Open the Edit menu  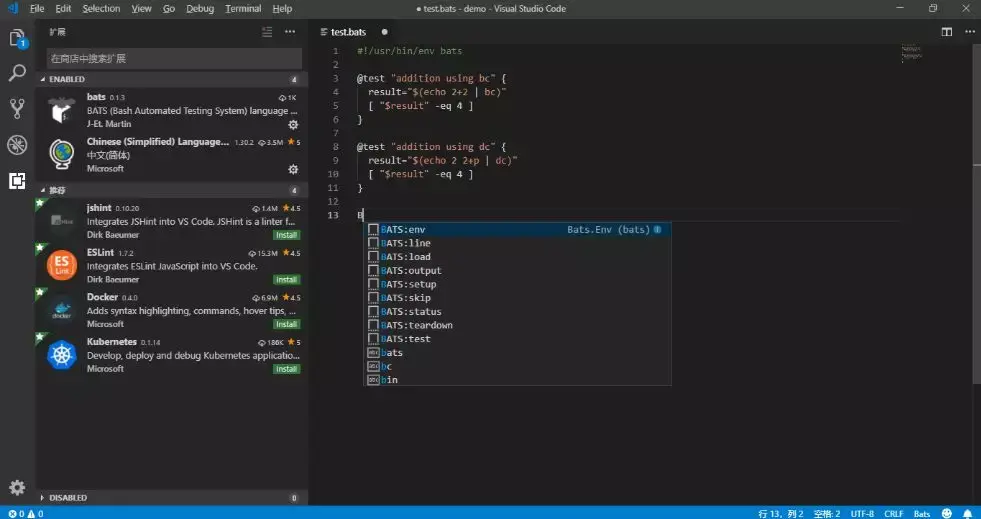pos(63,9)
